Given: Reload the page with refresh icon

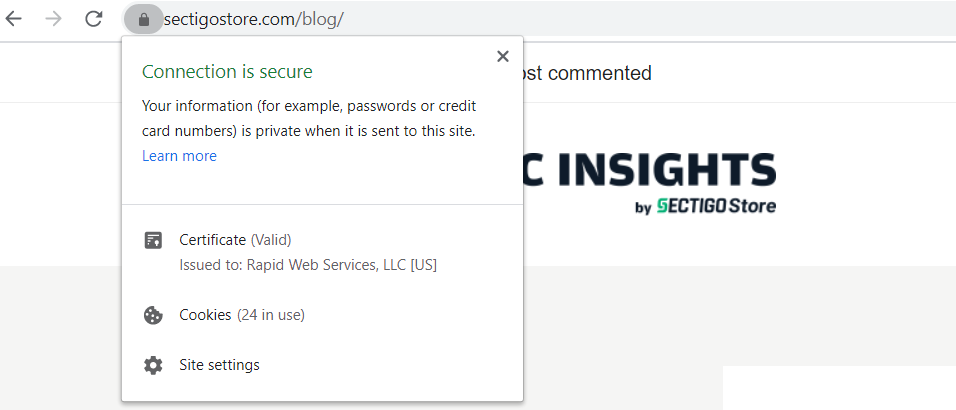Looking at the screenshot, I should point(93,19).
